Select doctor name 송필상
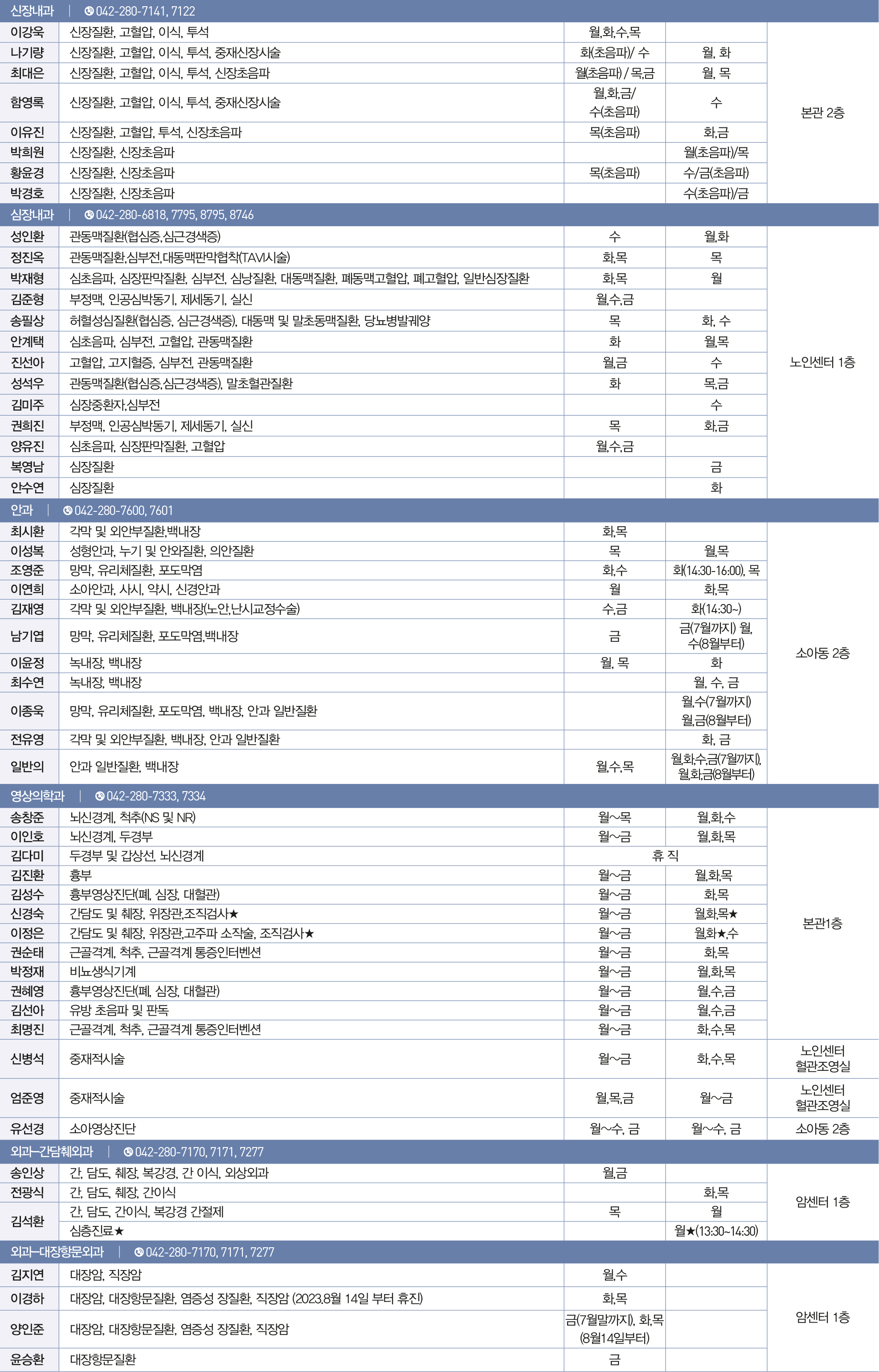This screenshot has height=1372, width=879. (x=27, y=321)
